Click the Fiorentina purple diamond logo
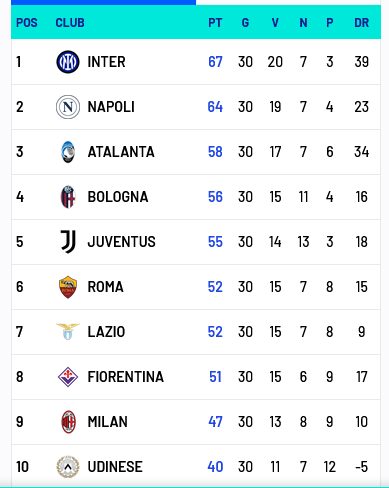 coord(68,377)
